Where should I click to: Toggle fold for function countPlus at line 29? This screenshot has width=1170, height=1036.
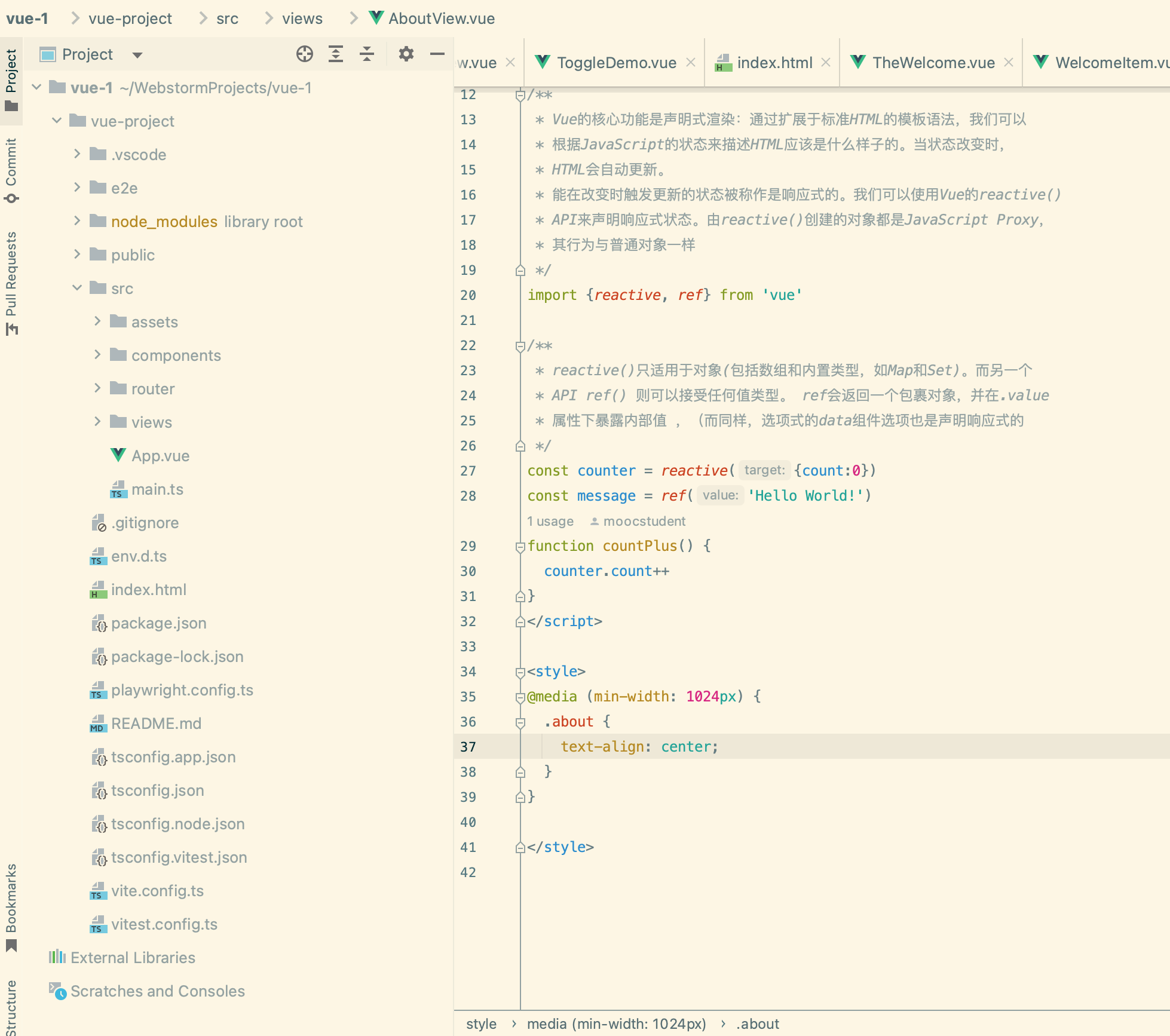tap(520, 546)
